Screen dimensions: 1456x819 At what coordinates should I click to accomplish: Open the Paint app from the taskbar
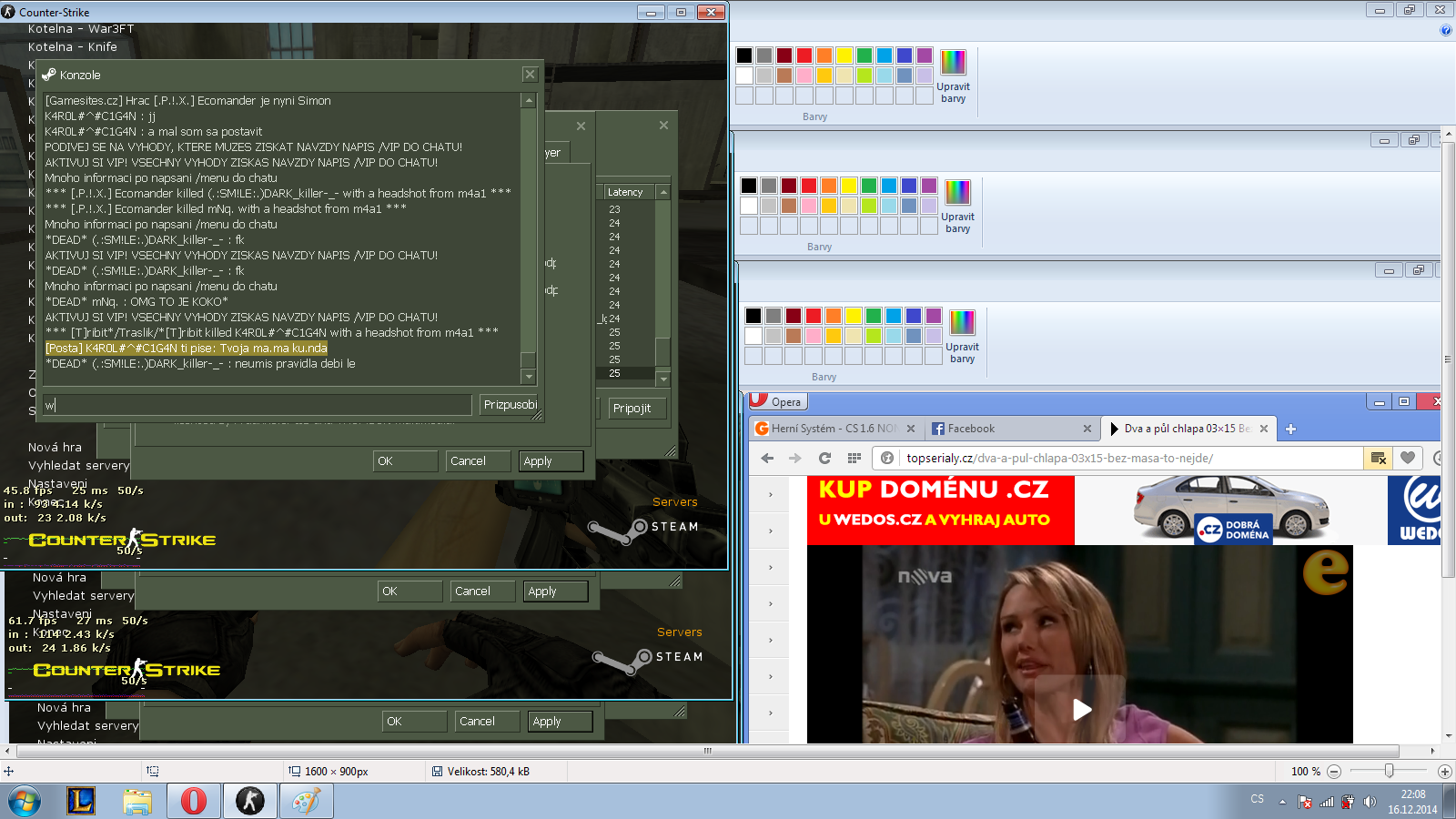coord(306,801)
